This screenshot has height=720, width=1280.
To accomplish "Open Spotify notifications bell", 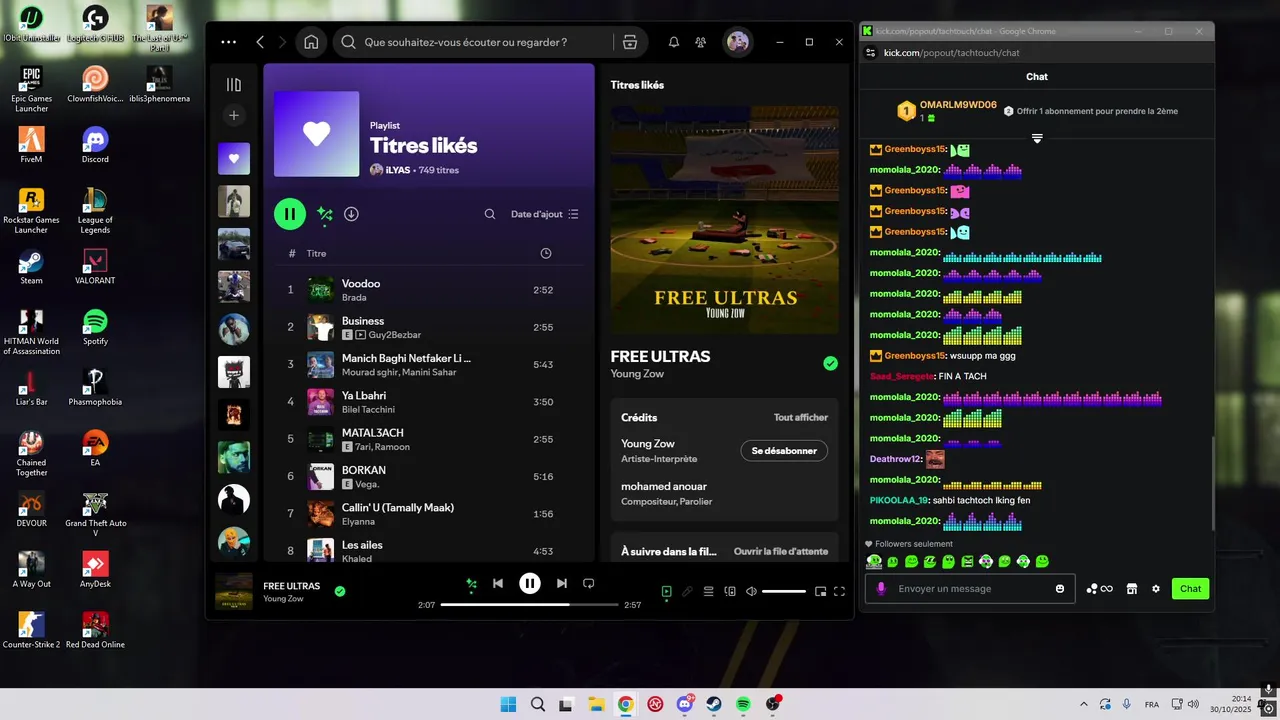I will (x=674, y=42).
